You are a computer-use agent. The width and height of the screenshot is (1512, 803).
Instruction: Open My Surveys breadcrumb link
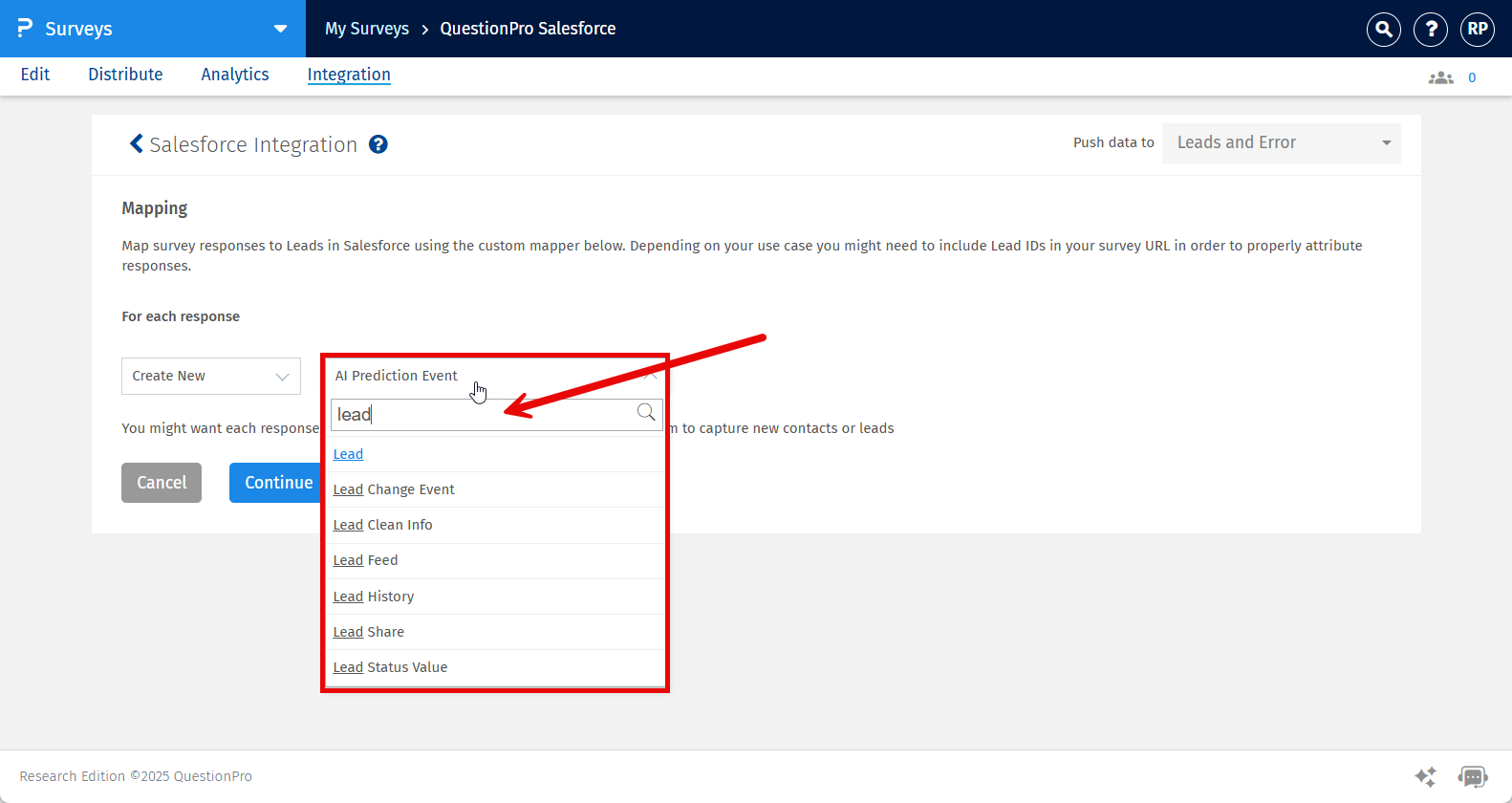(x=367, y=29)
